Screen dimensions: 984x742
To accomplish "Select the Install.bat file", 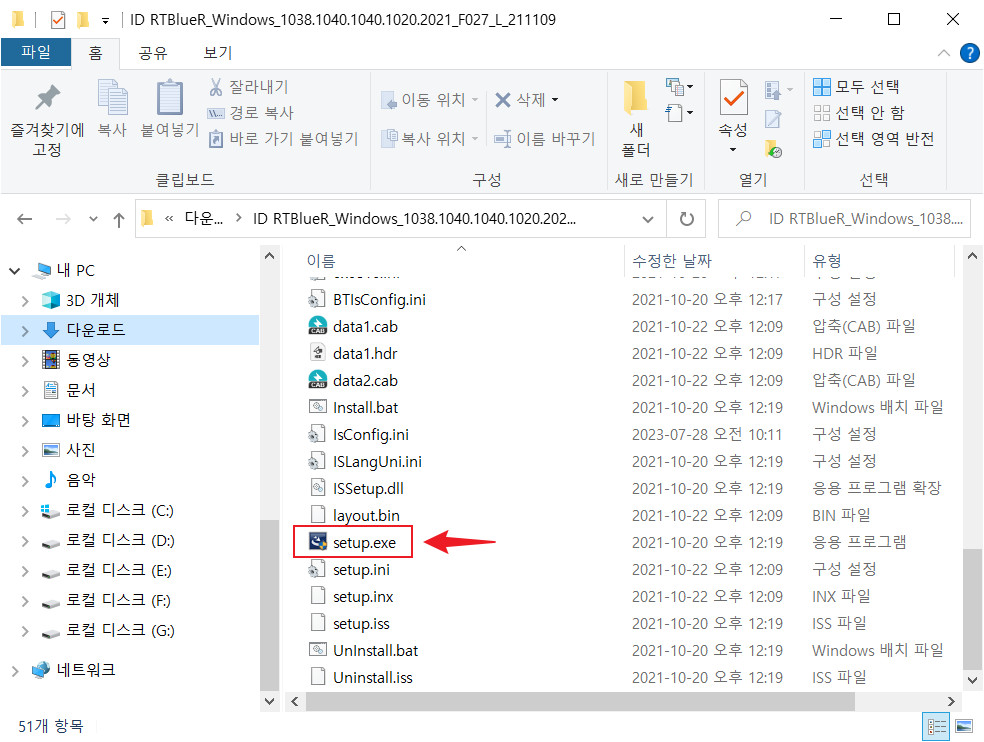I will [x=365, y=407].
